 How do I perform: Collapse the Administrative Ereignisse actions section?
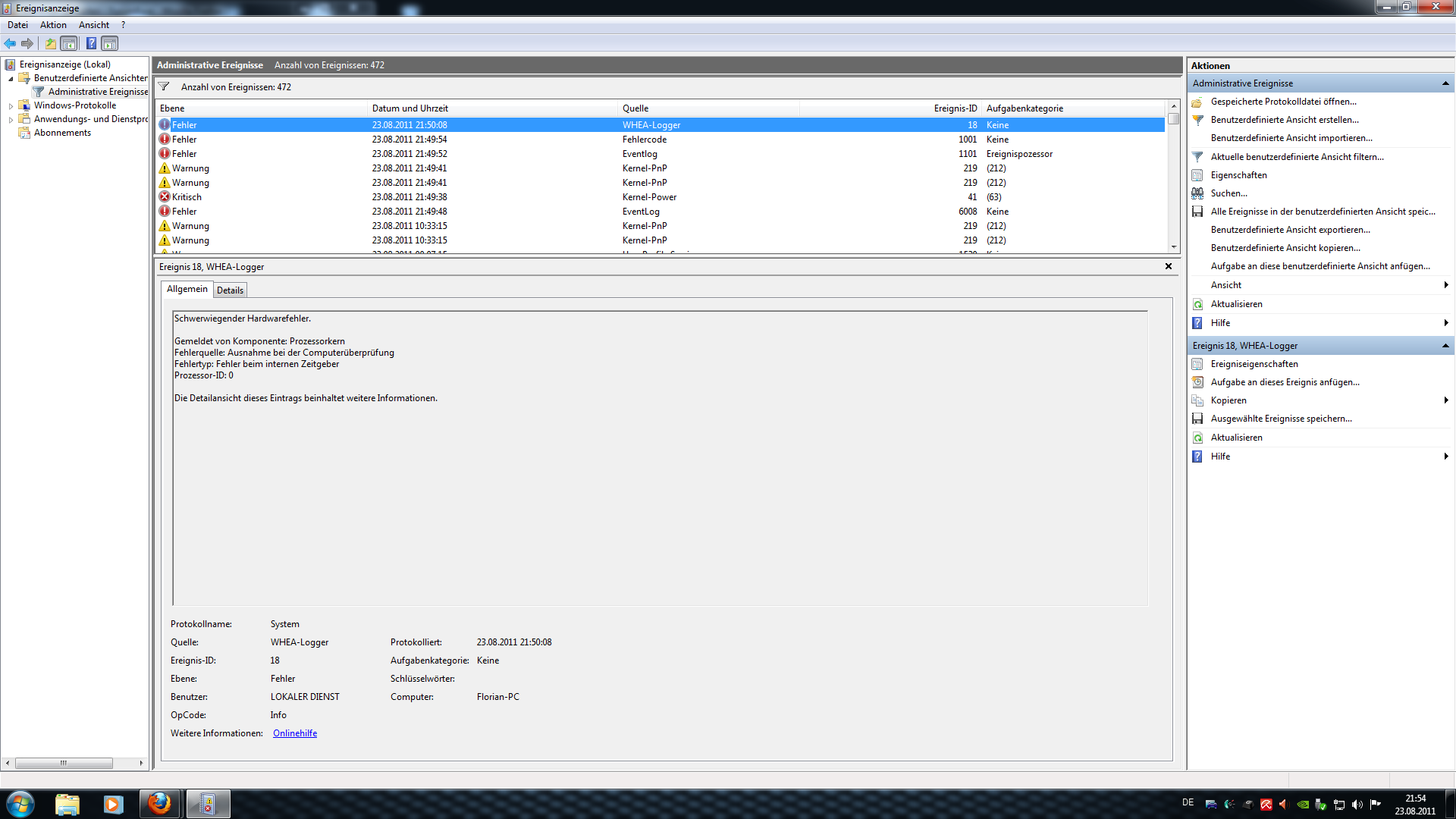click(1445, 83)
